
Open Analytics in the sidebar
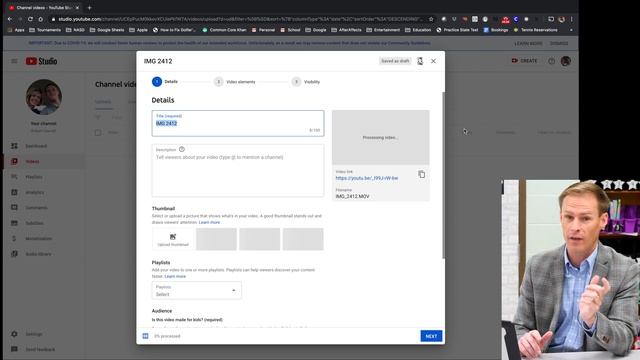(x=43, y=192)
